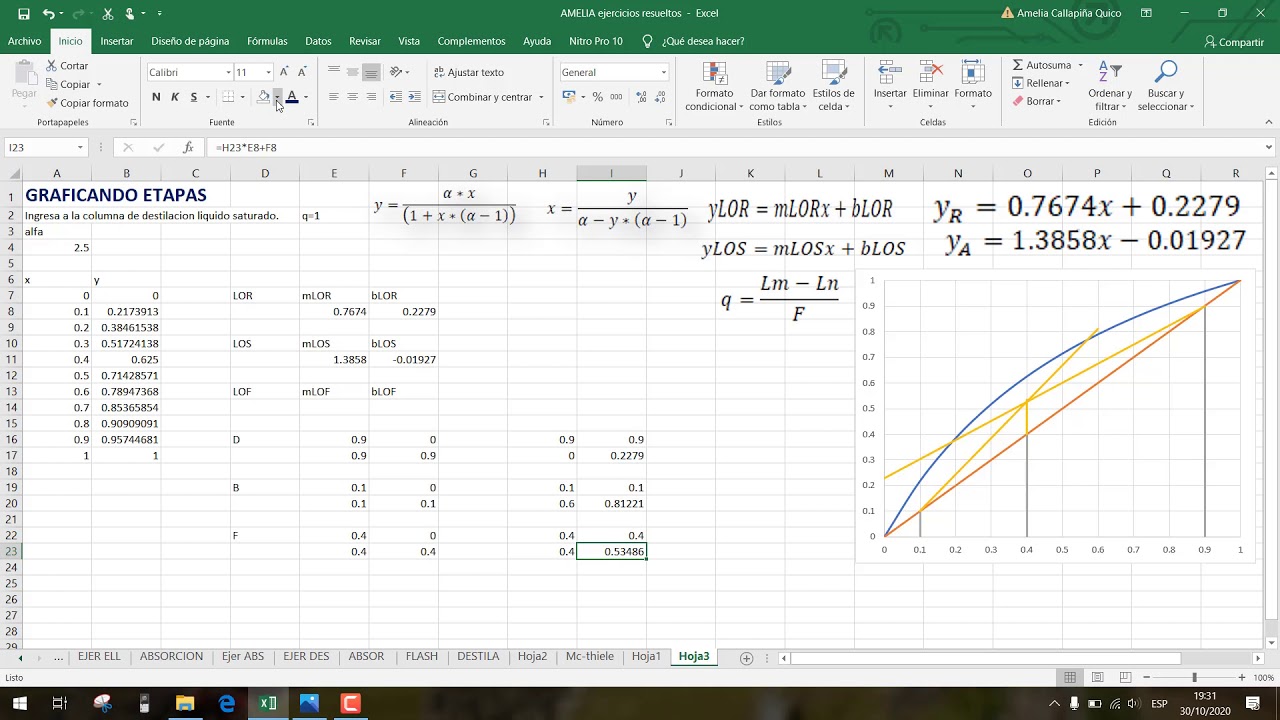The image size is (1280, 720).
Task: Toggle underline with the S button
Action: [x=194, y=97]
